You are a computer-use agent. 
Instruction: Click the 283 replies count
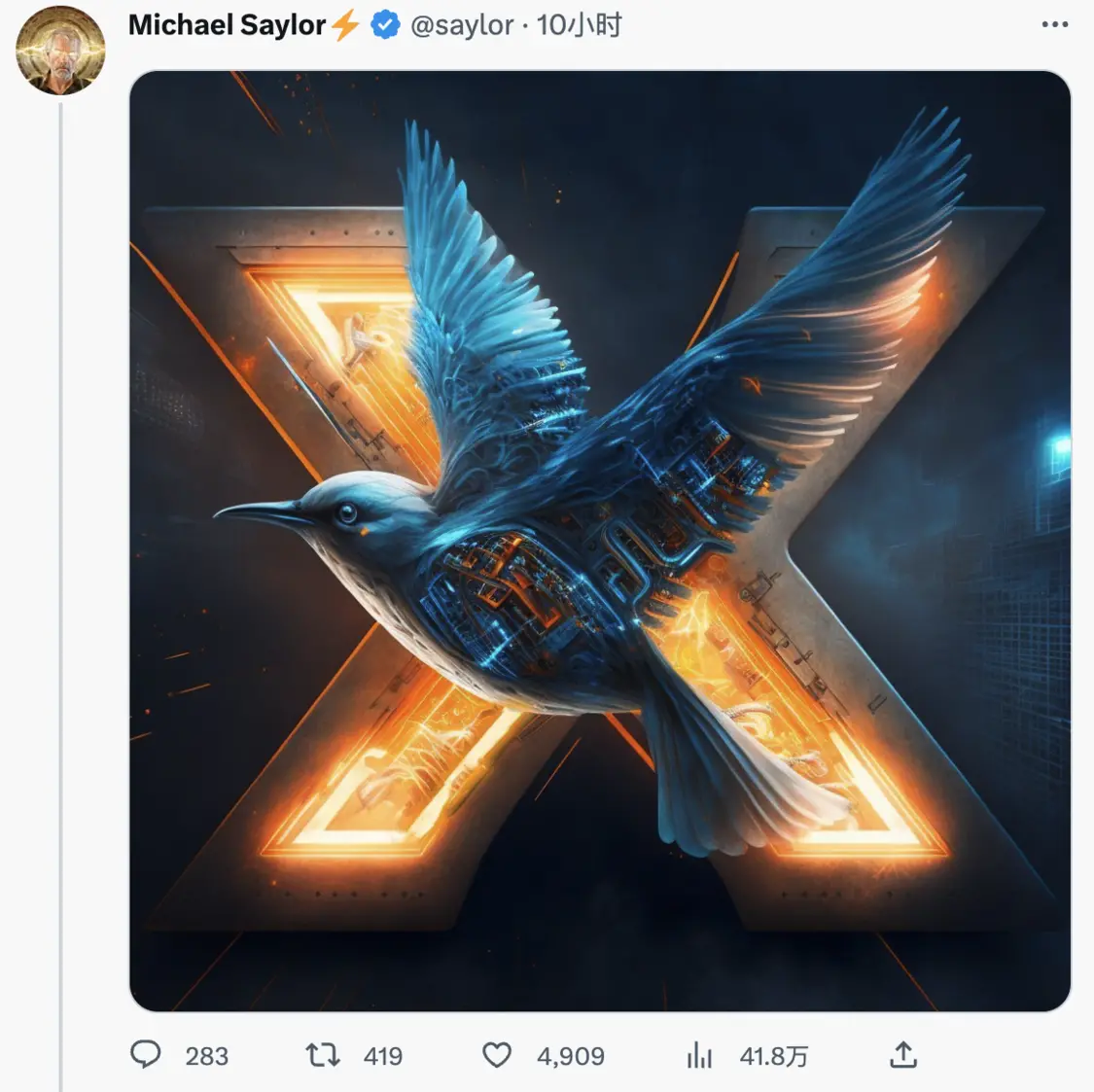click(x=206, y=1056)
